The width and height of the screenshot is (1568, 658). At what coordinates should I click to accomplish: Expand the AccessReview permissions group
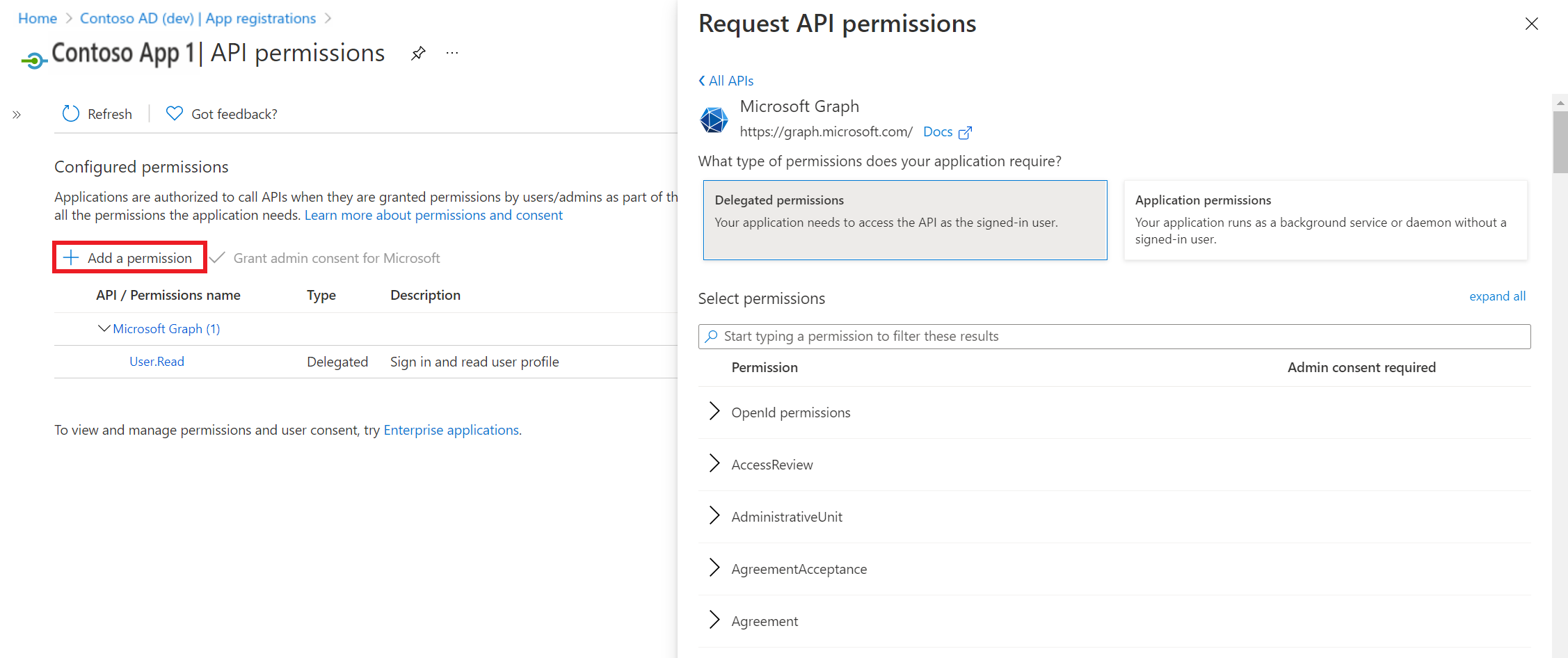(x=714, y=464)
